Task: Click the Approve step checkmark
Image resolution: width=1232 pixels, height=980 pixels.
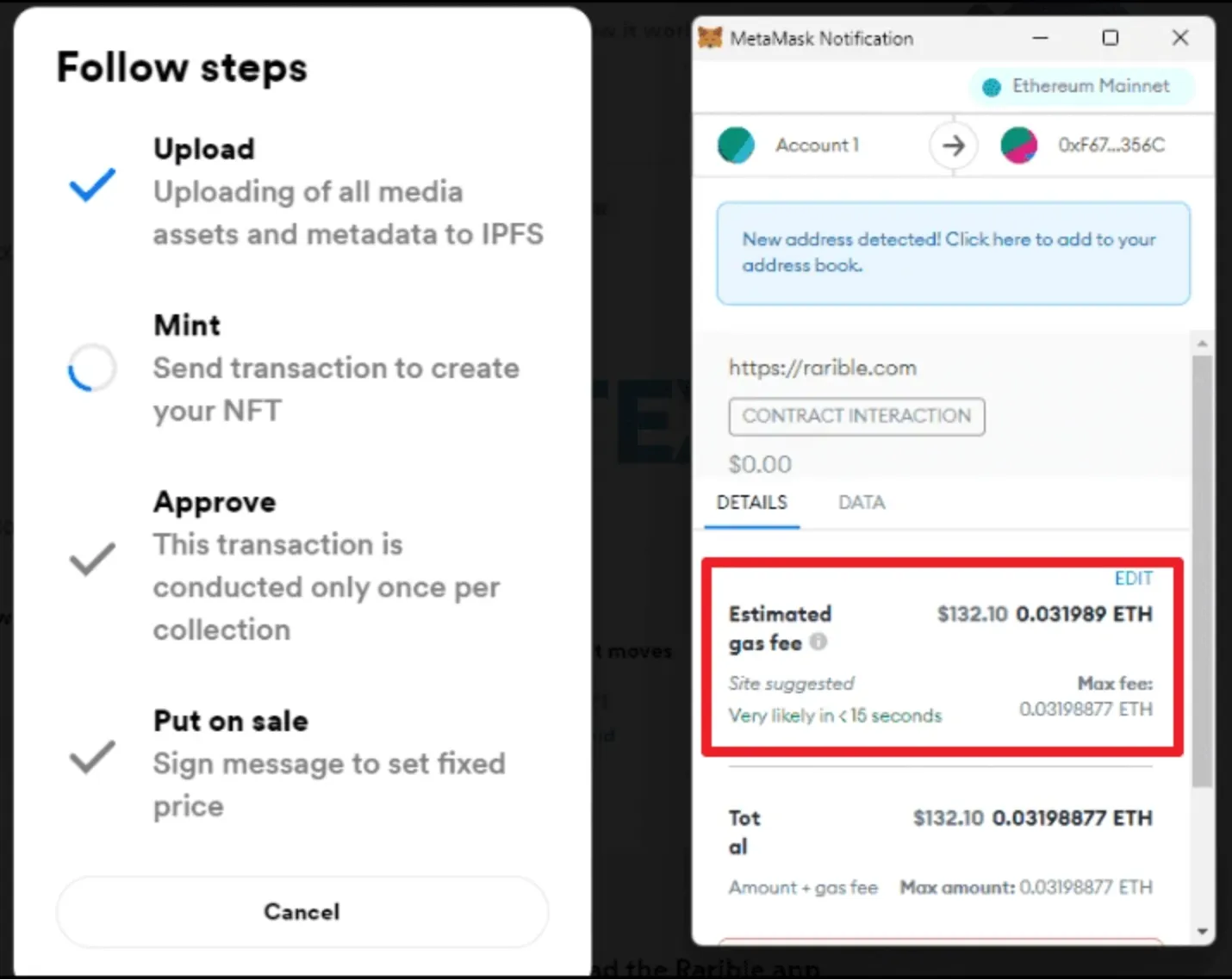Action: click(92, 559)
